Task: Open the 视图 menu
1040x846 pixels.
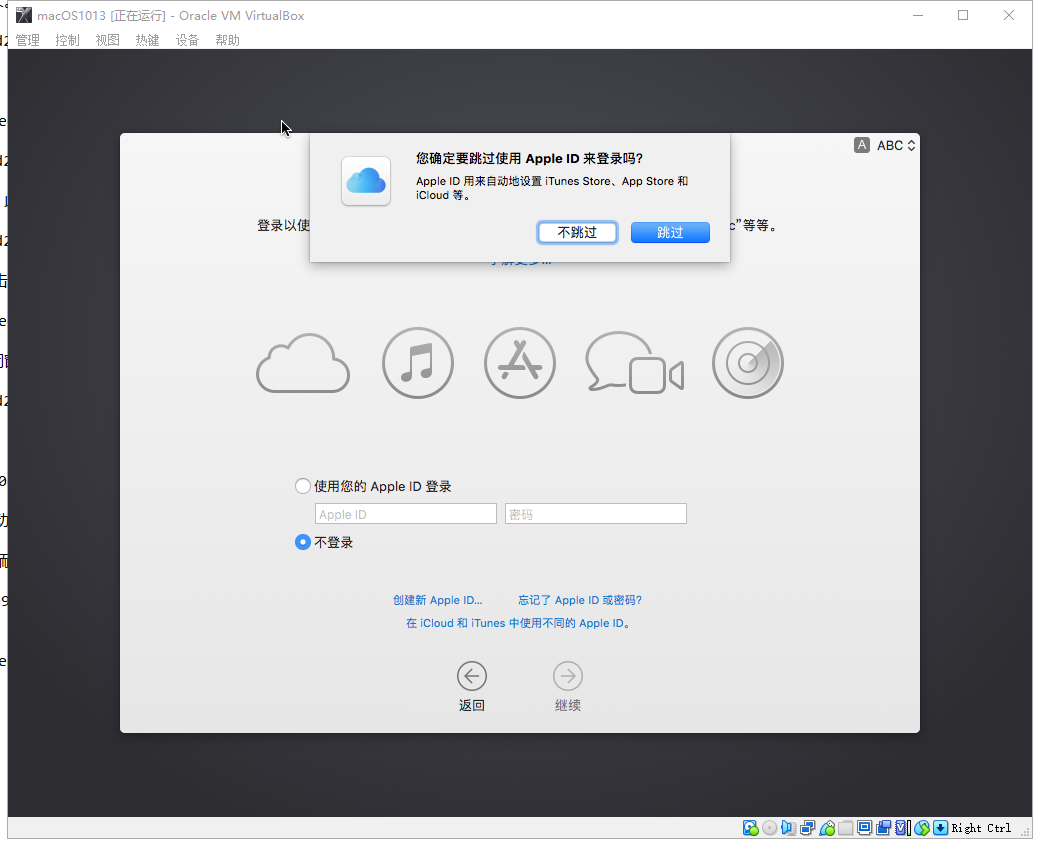Action: (107, 40)
